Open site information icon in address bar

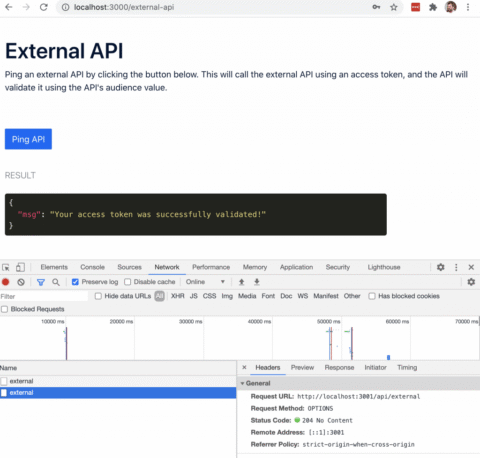[x=65, y=7]
